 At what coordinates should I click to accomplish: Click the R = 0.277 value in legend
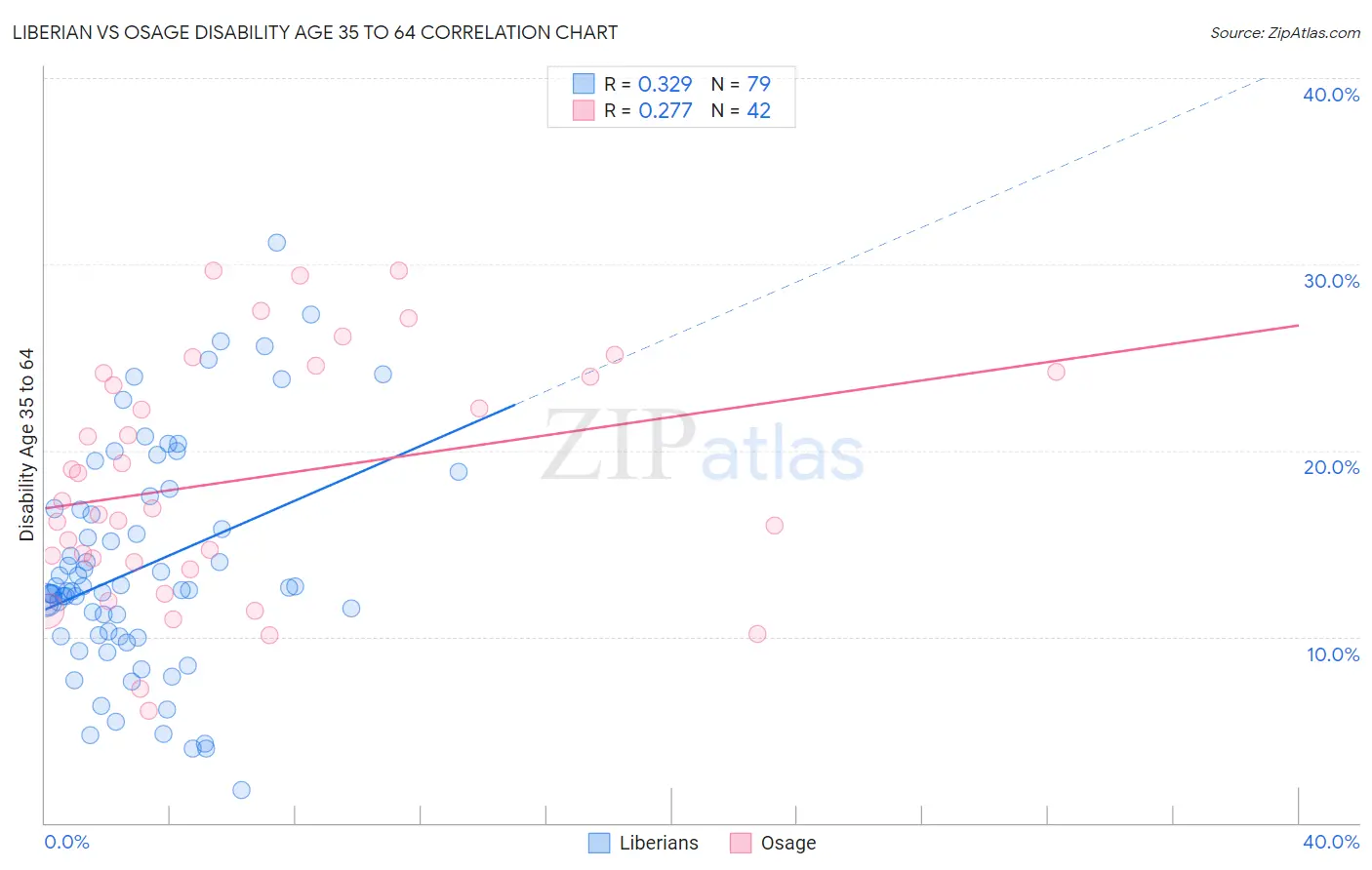[648, 110]
